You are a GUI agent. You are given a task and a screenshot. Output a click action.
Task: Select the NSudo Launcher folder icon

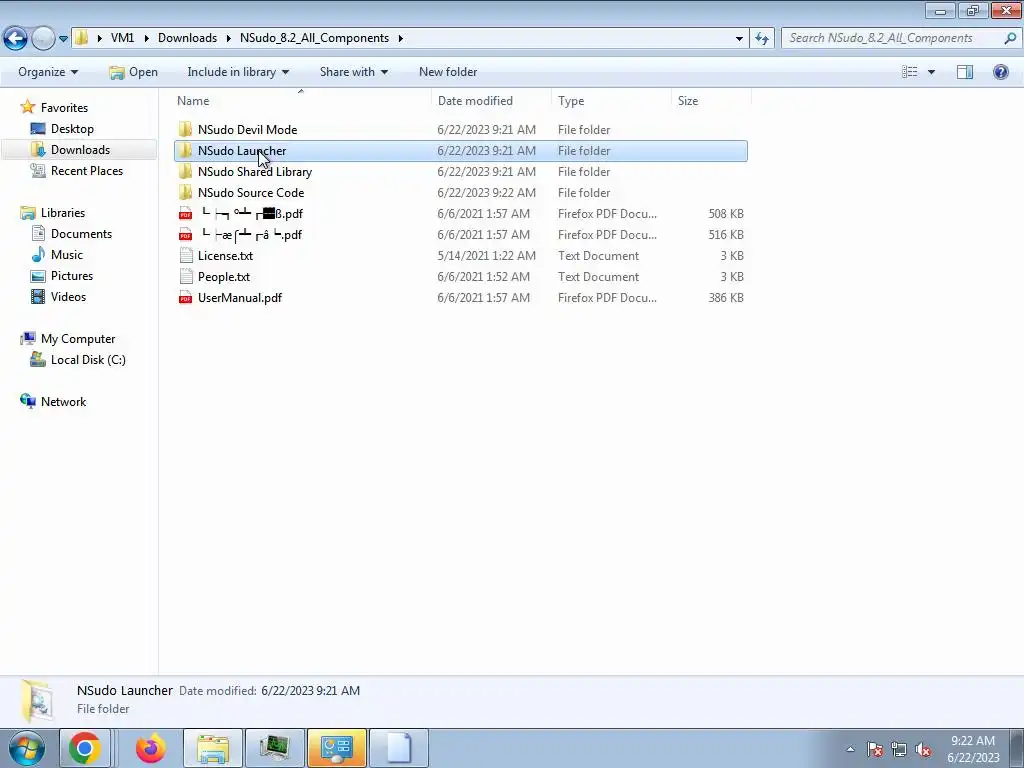(x=185, y=150)
